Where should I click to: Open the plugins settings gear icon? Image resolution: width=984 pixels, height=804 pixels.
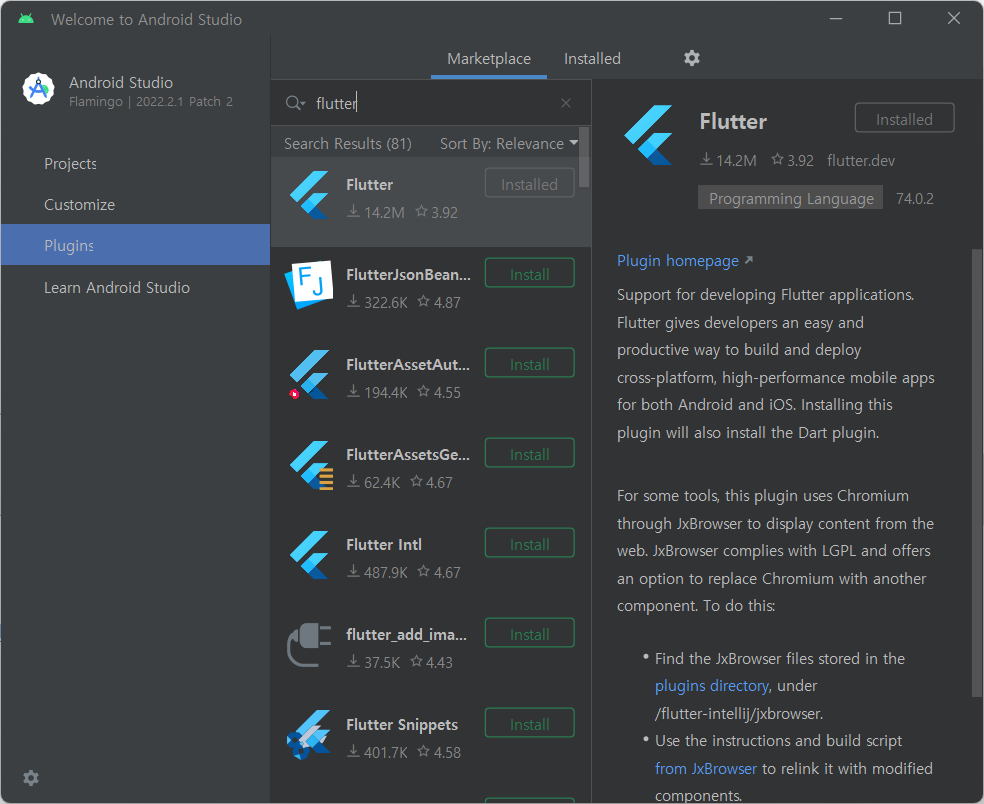coord(692,58)
